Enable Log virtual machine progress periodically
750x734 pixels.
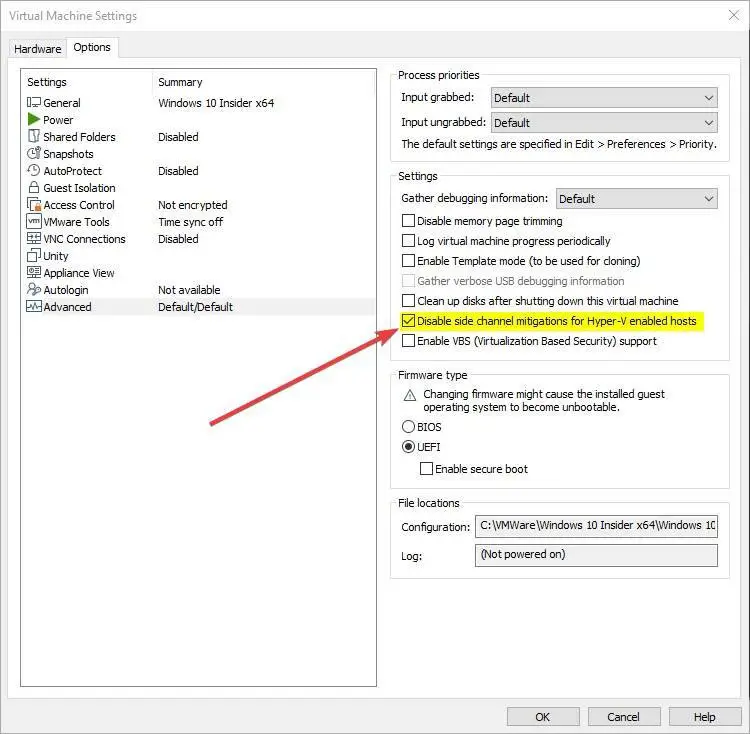[x=408, y=241]
